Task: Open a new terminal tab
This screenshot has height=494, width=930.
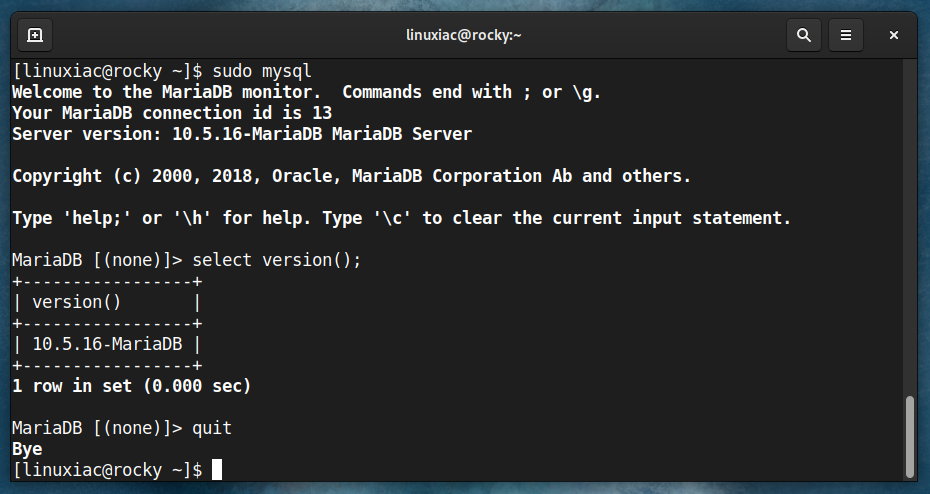Action: (x=35, y=36)
